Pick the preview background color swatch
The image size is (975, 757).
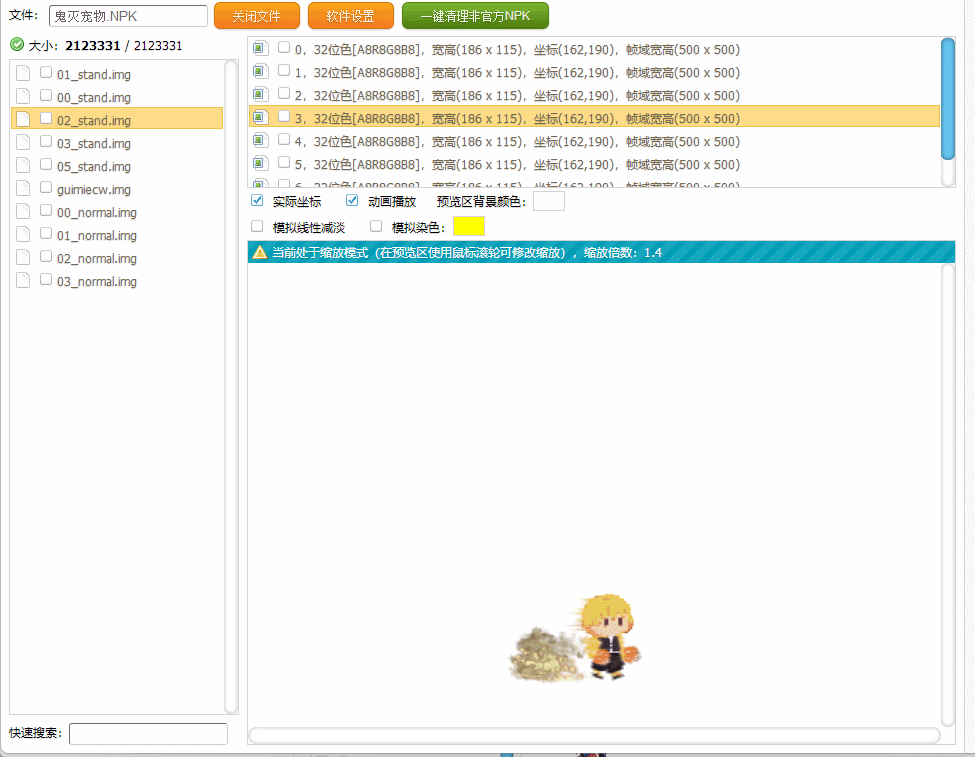[549, 201]
